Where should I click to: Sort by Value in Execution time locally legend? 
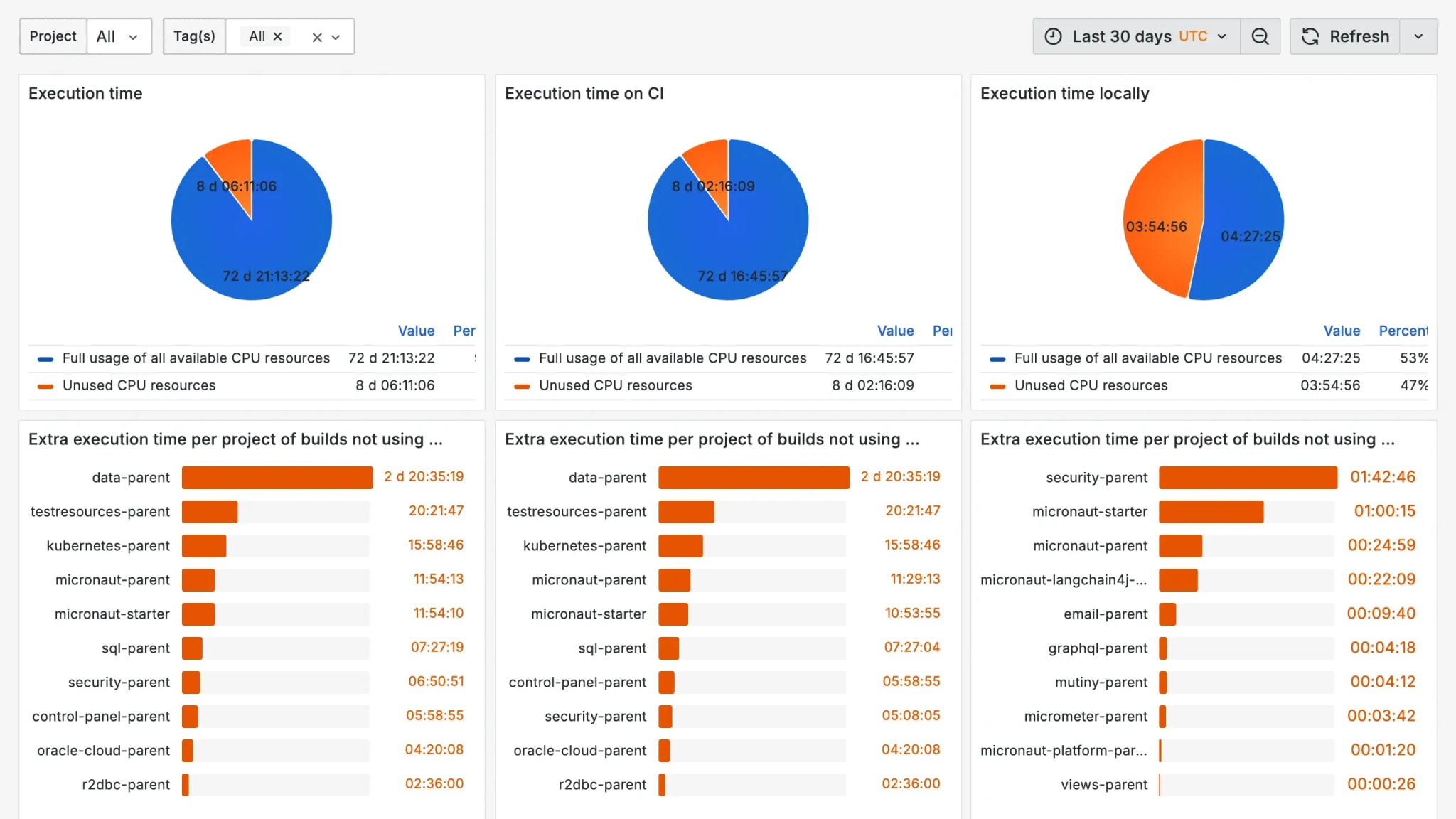click(x=1342, y=331)
